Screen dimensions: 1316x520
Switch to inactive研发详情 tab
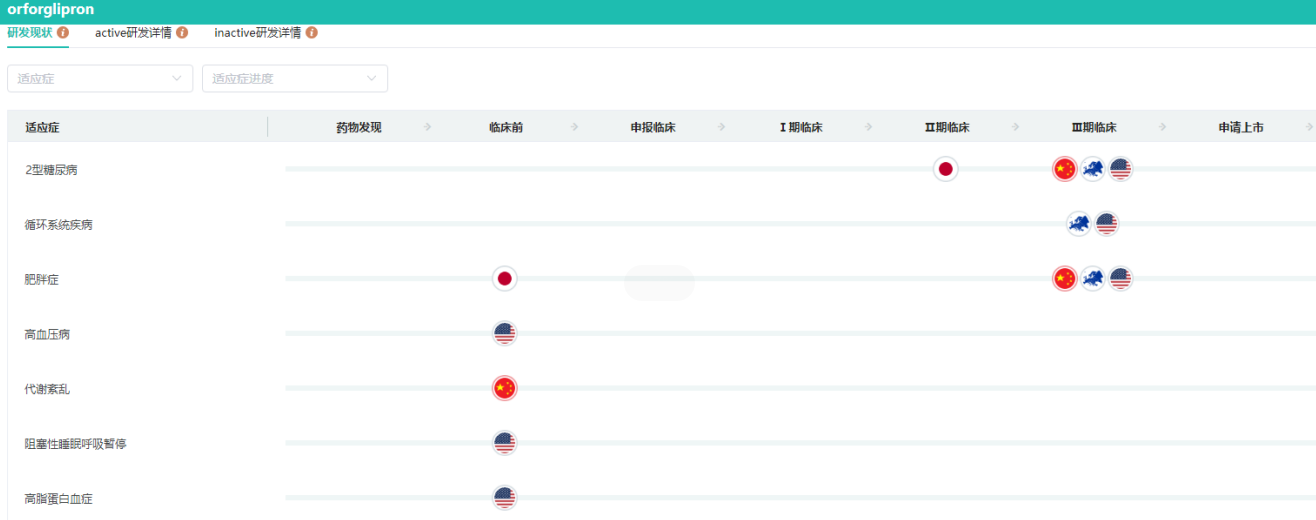coord(257,33)
